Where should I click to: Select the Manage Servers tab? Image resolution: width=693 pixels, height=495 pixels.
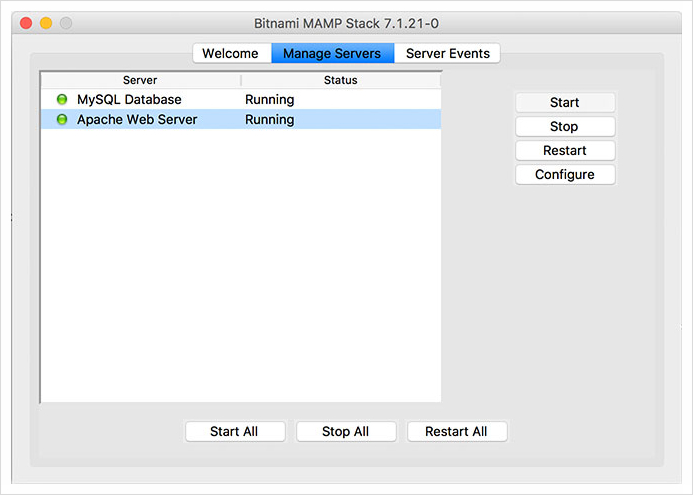(332, 53)
